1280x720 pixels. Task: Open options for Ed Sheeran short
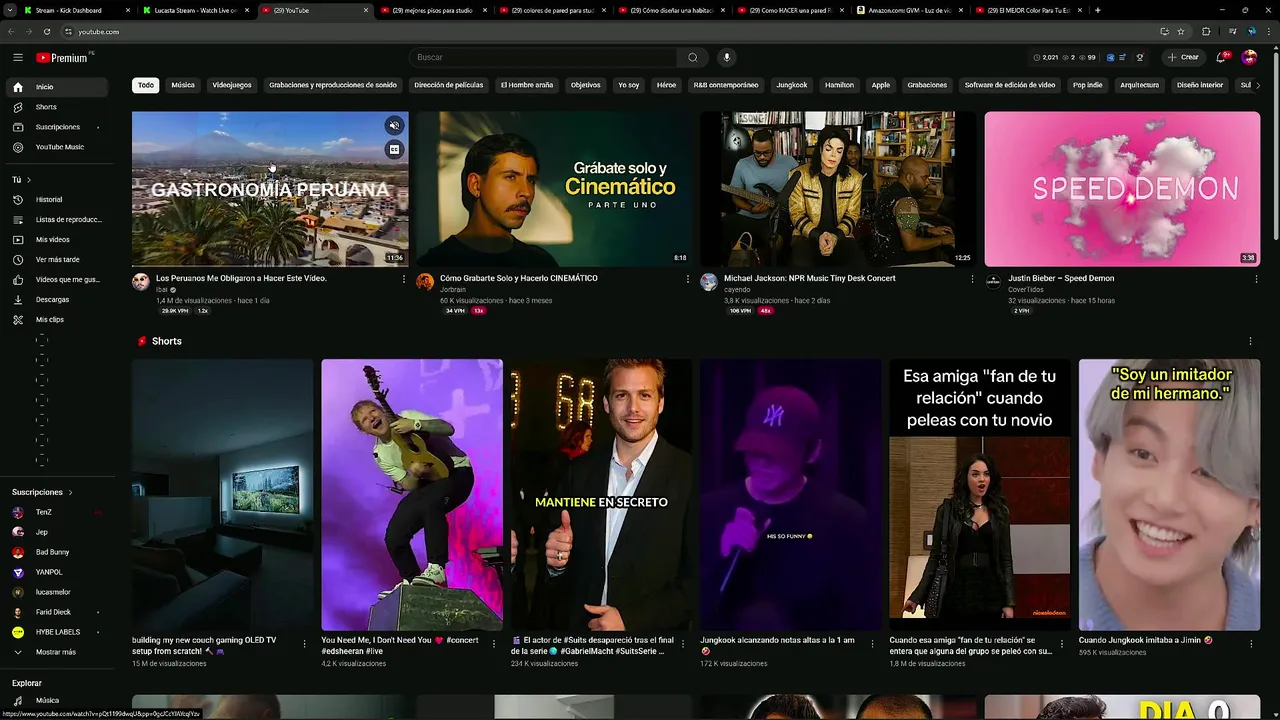(x=494, y=644)
